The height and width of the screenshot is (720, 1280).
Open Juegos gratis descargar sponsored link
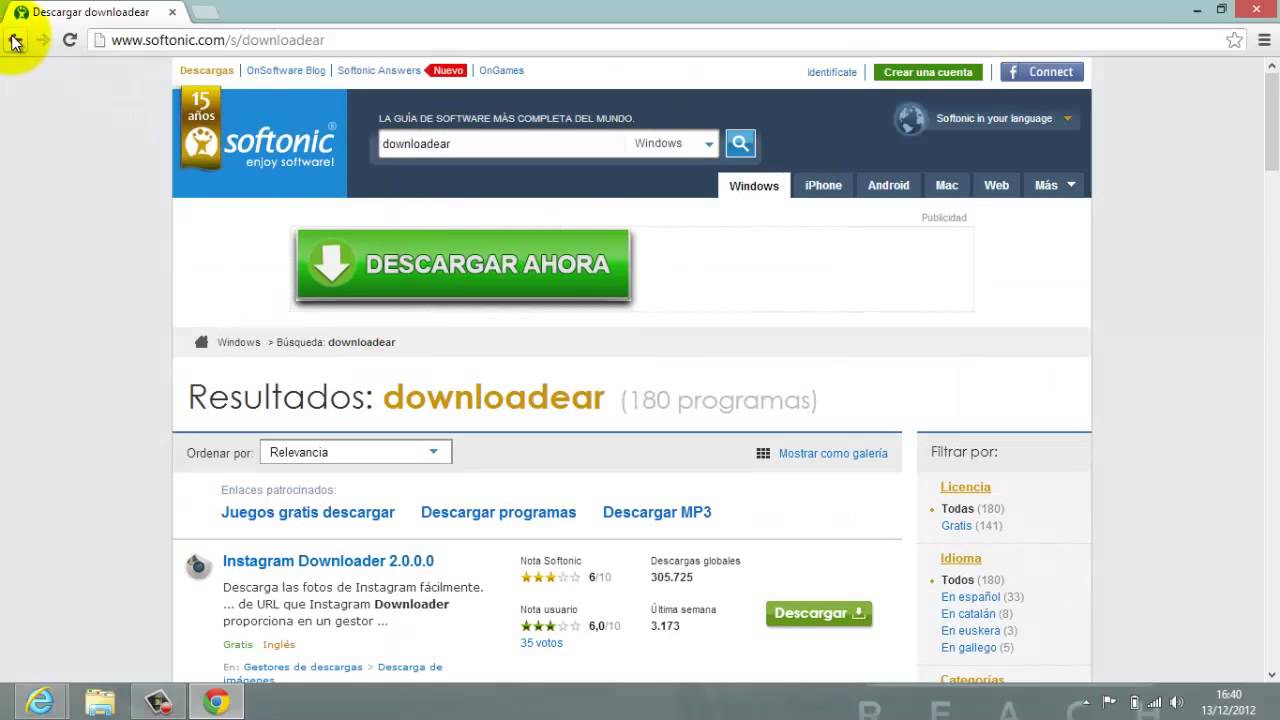tap(308, 512)
